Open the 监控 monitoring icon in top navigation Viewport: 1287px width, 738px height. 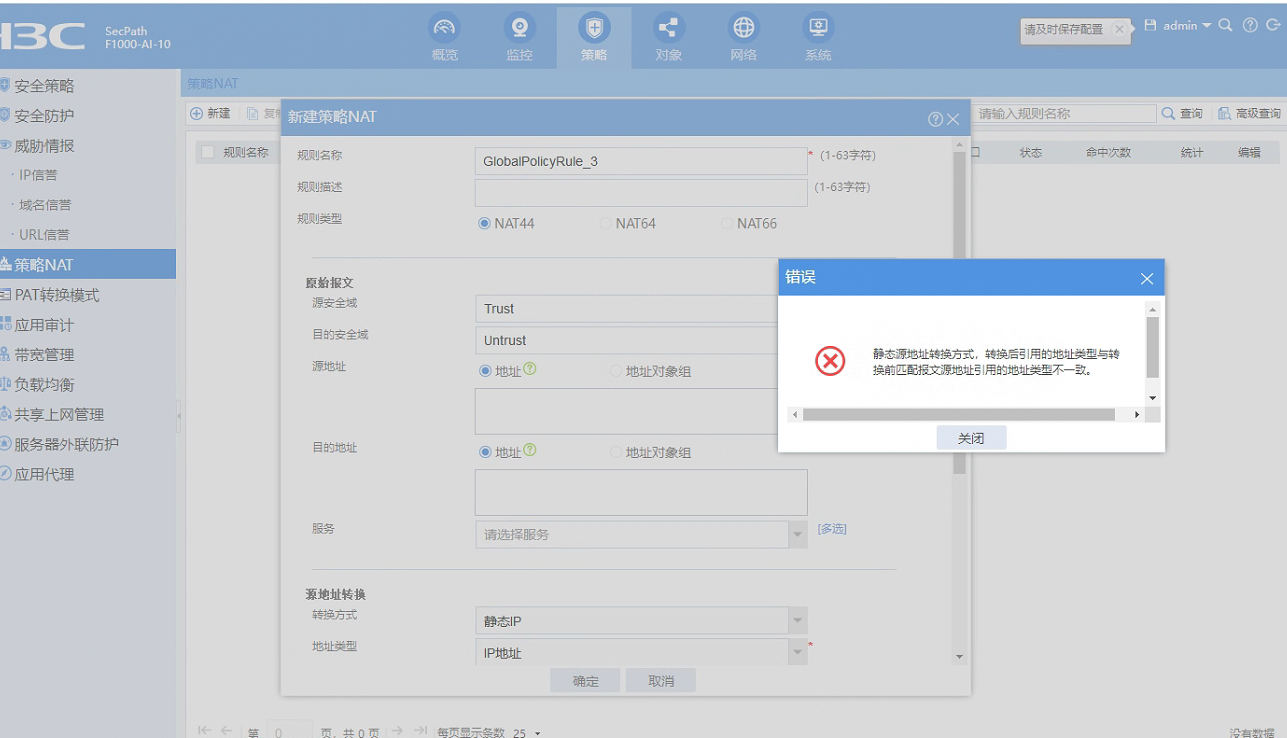pos(519,27)
